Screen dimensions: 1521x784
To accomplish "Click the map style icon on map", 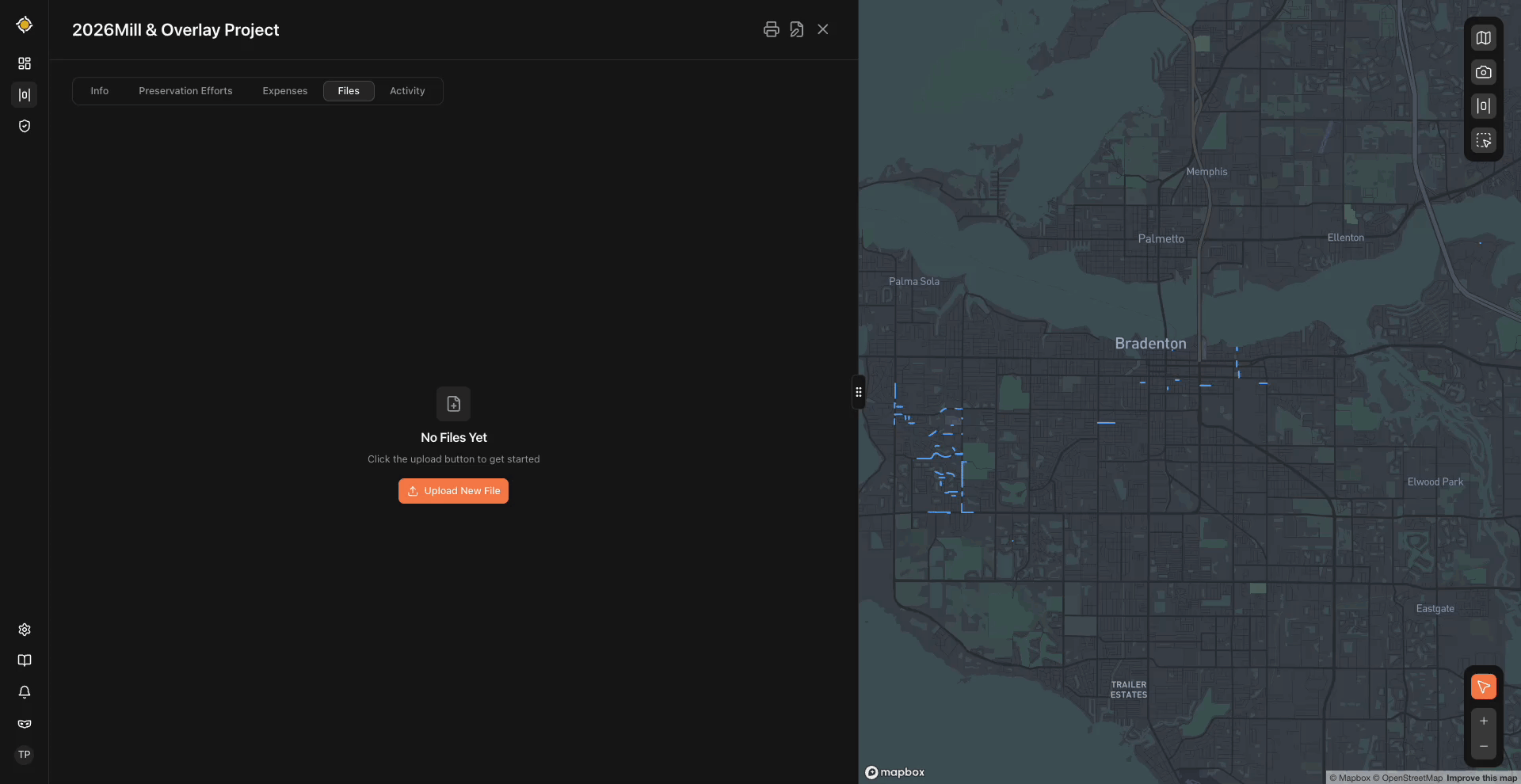I will (x=1483, y=38).
